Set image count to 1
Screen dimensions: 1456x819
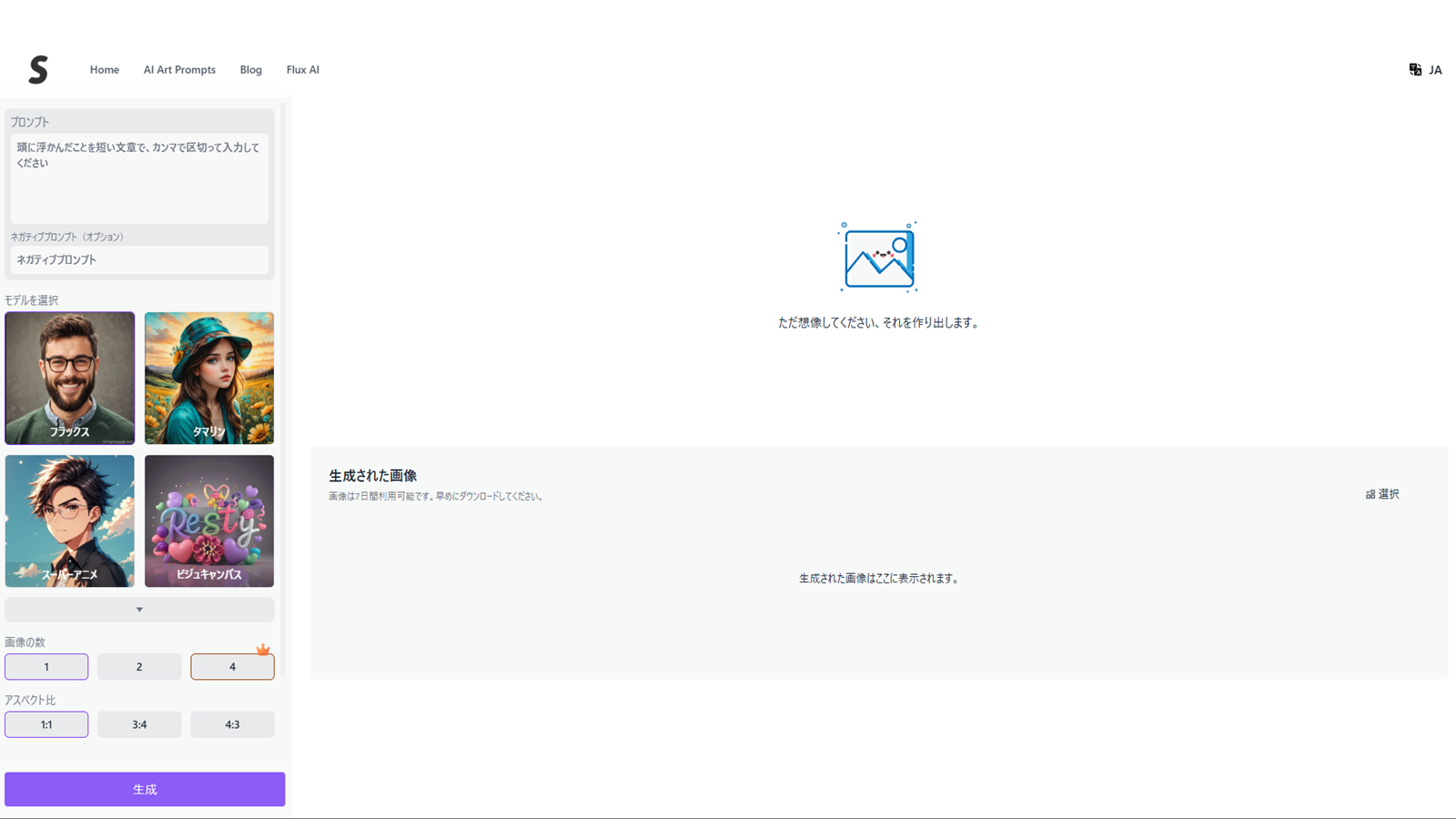tap(46, 667)
